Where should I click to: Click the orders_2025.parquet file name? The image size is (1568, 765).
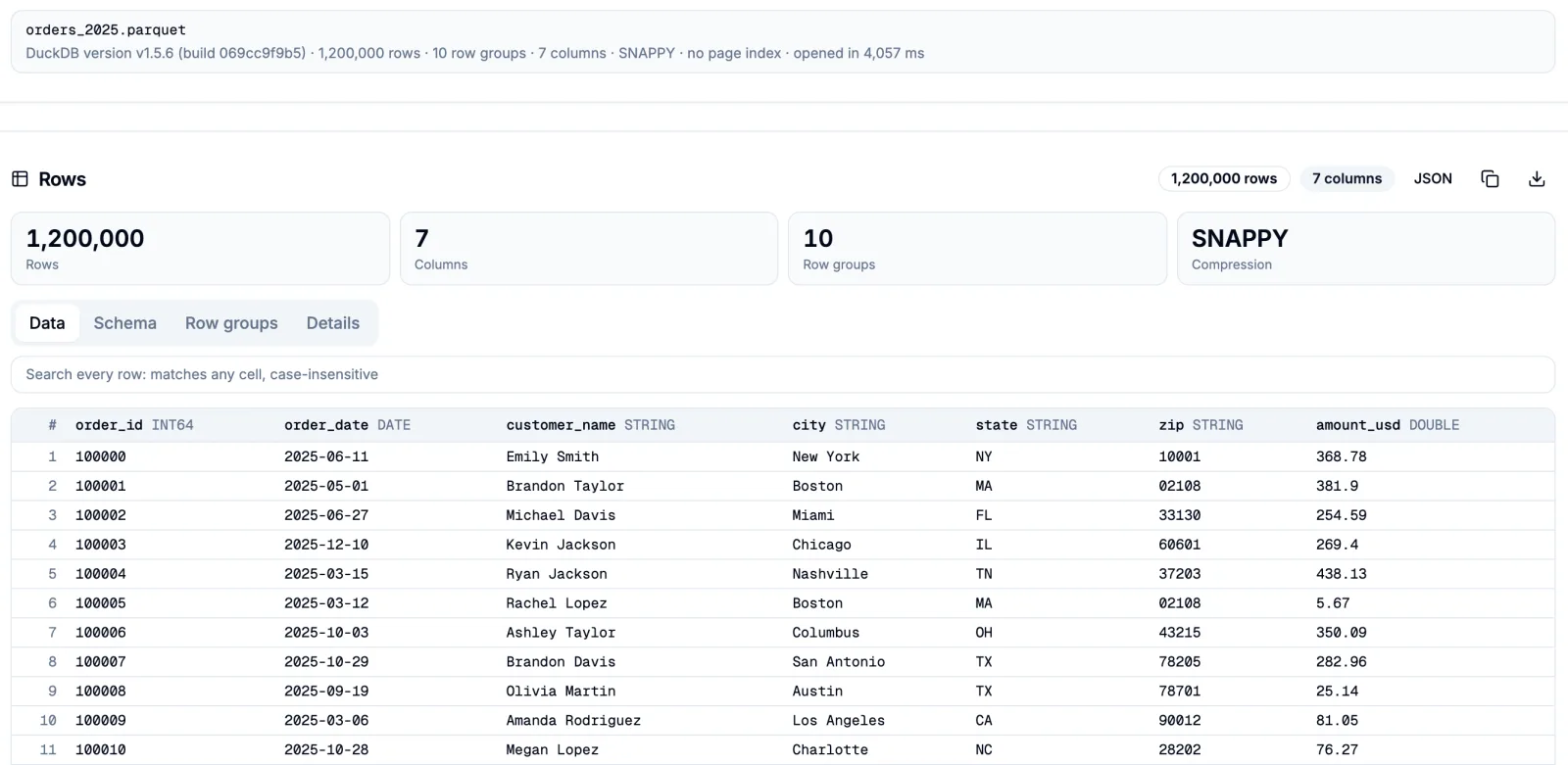click(x=106, y=29)
